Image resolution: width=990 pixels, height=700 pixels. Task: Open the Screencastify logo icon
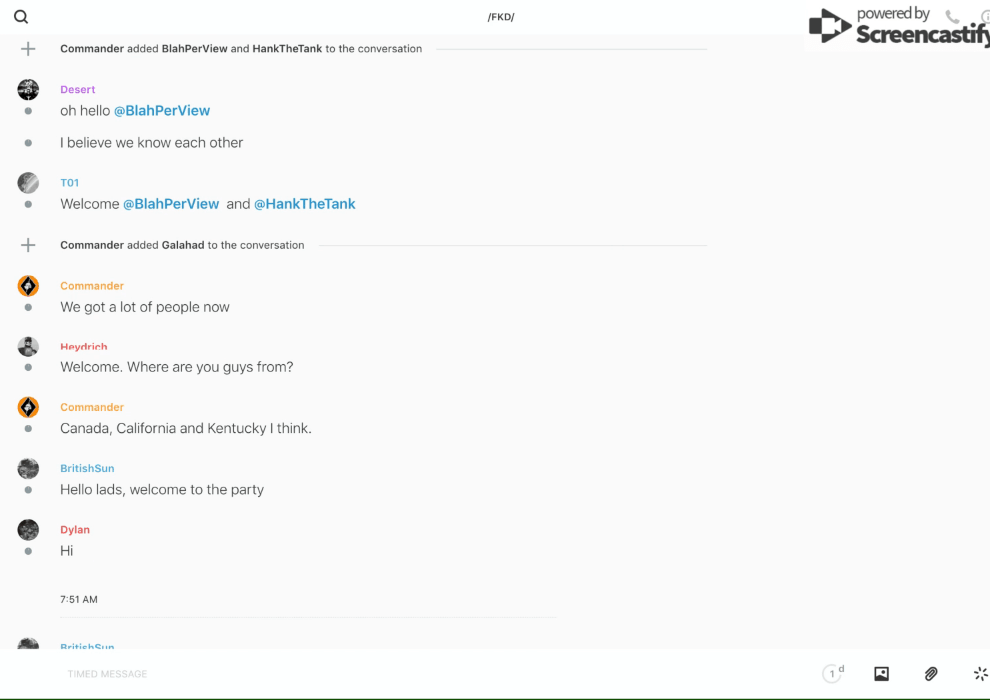click(x=829, y=27)
